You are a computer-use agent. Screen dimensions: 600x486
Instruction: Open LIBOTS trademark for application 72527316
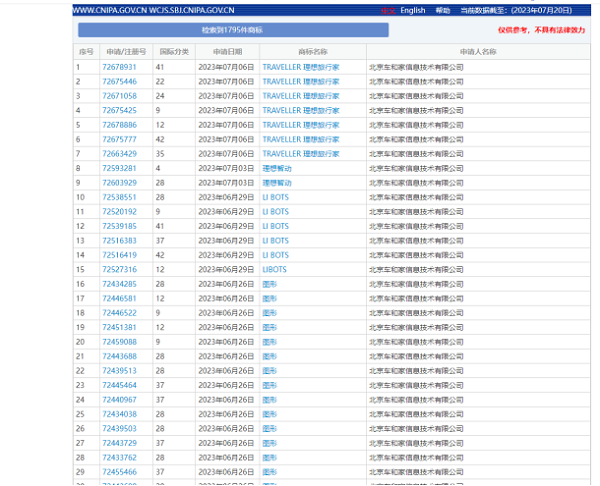click(x=274, y=270)
